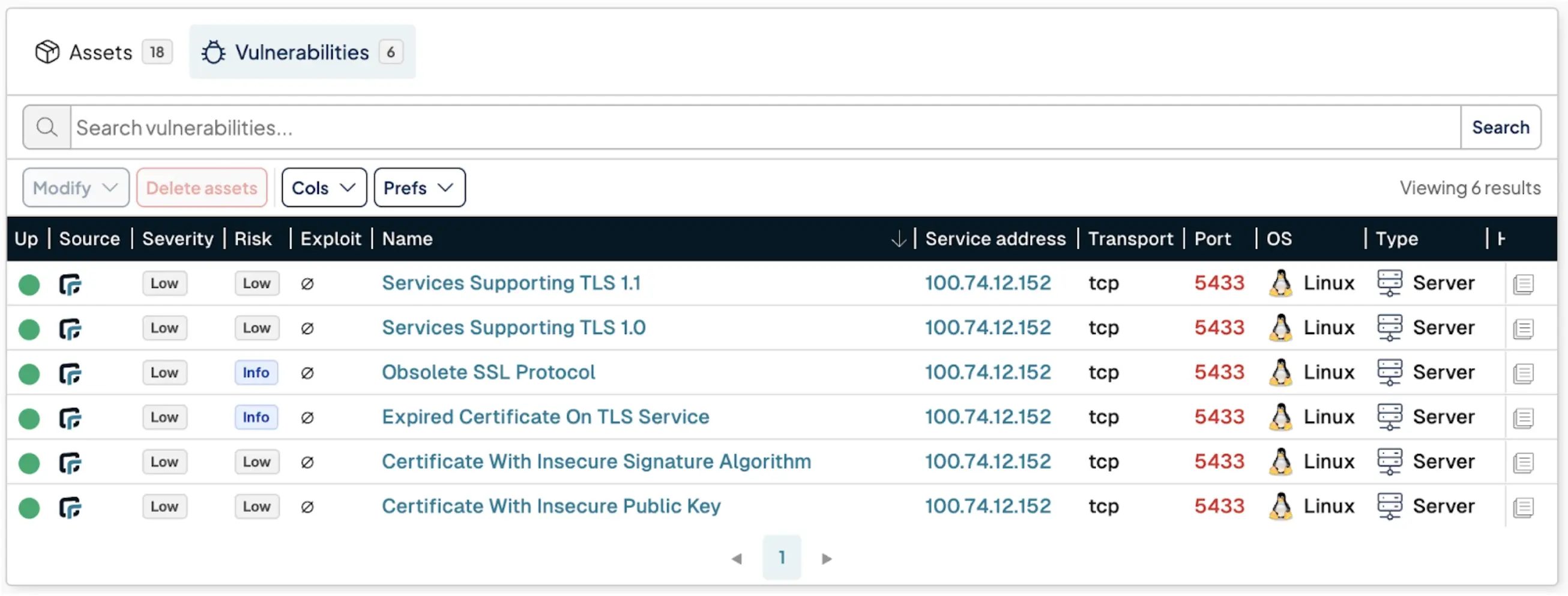
Task: Click the exploit null symbol in Insecure Signature row
Action: click(307, 463)
